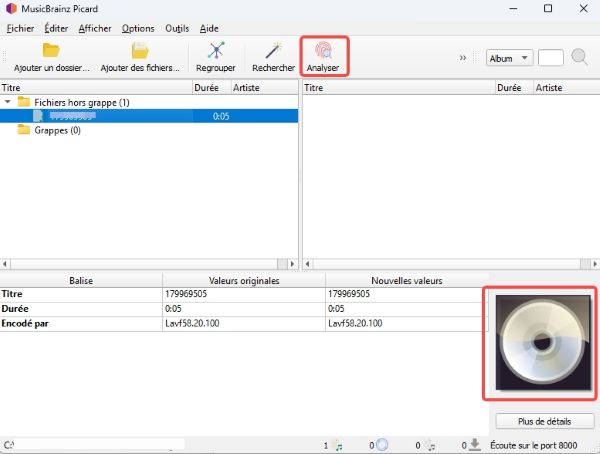Open the Afficher menu

click(95, 28)
